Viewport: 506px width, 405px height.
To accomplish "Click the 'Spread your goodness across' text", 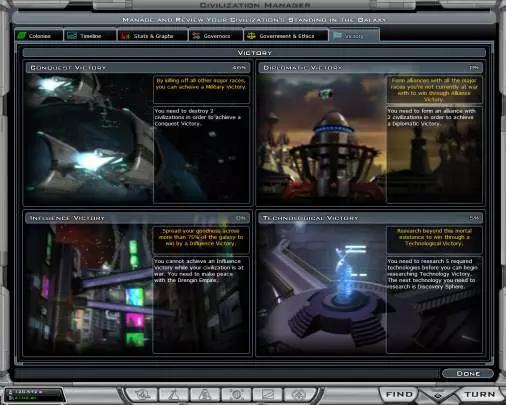I will click(201, 237).
